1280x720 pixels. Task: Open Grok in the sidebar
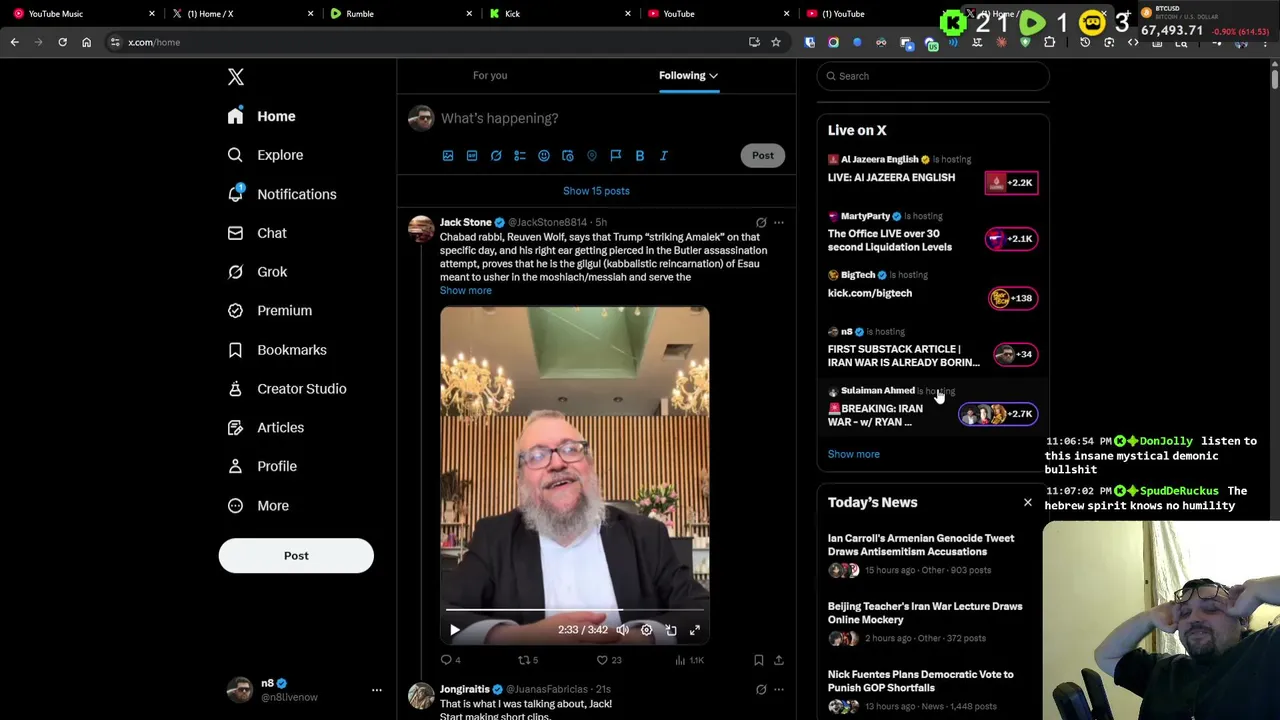coord(257,272)
